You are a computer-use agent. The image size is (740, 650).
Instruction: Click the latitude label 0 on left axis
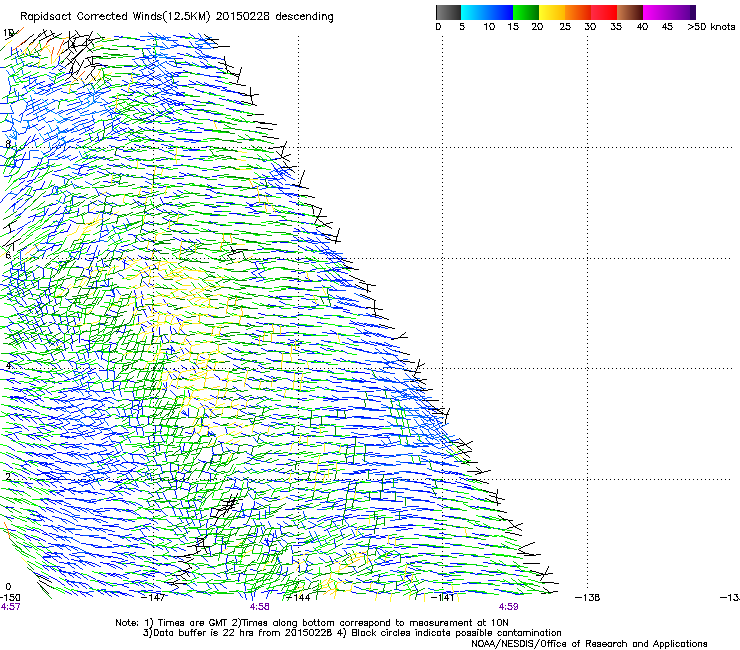pyautogui.click(x=8, y=587)
